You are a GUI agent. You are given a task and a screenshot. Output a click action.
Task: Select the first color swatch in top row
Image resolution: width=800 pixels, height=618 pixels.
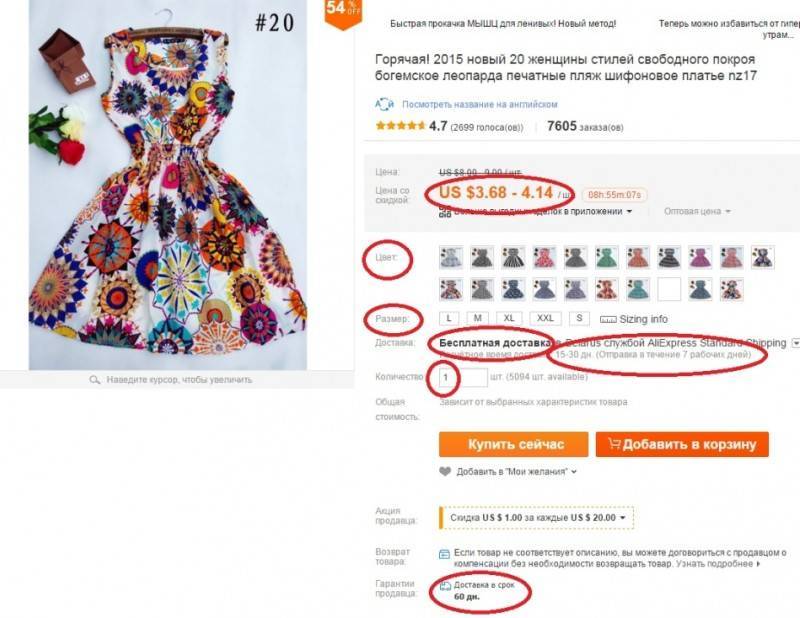[x=451, y=257]
